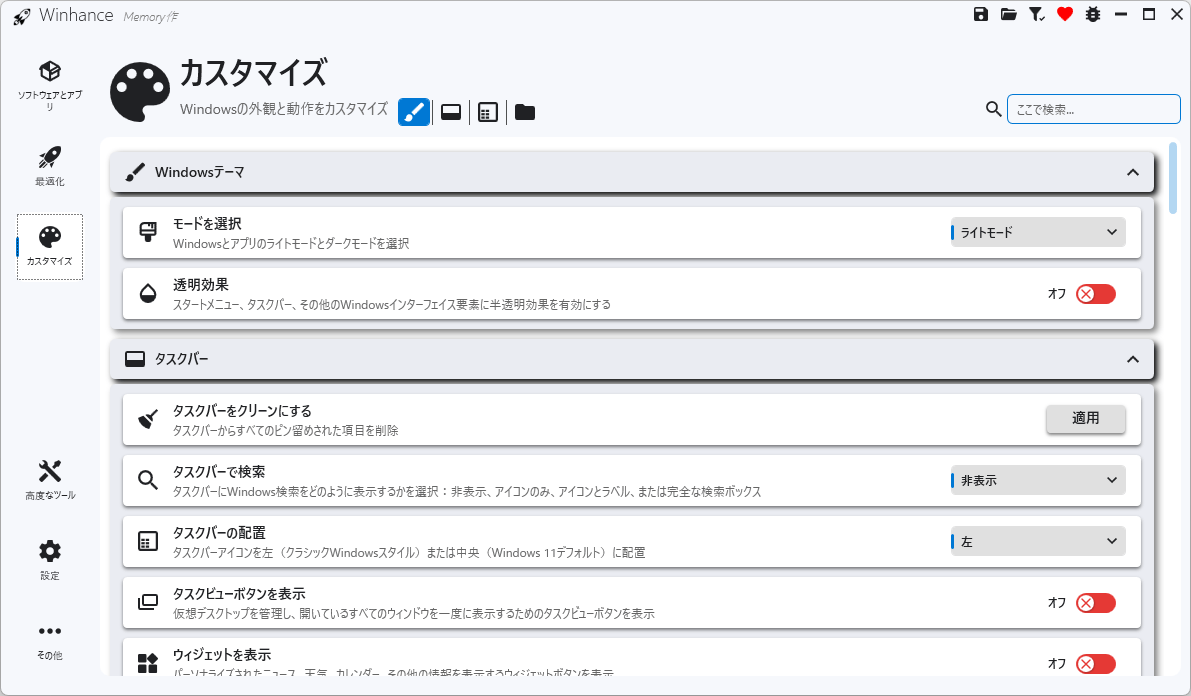The height and width of the screenshot is (696, 1191).
Task: Jump to taskbar section via header icon
Action: click(451, 112)
